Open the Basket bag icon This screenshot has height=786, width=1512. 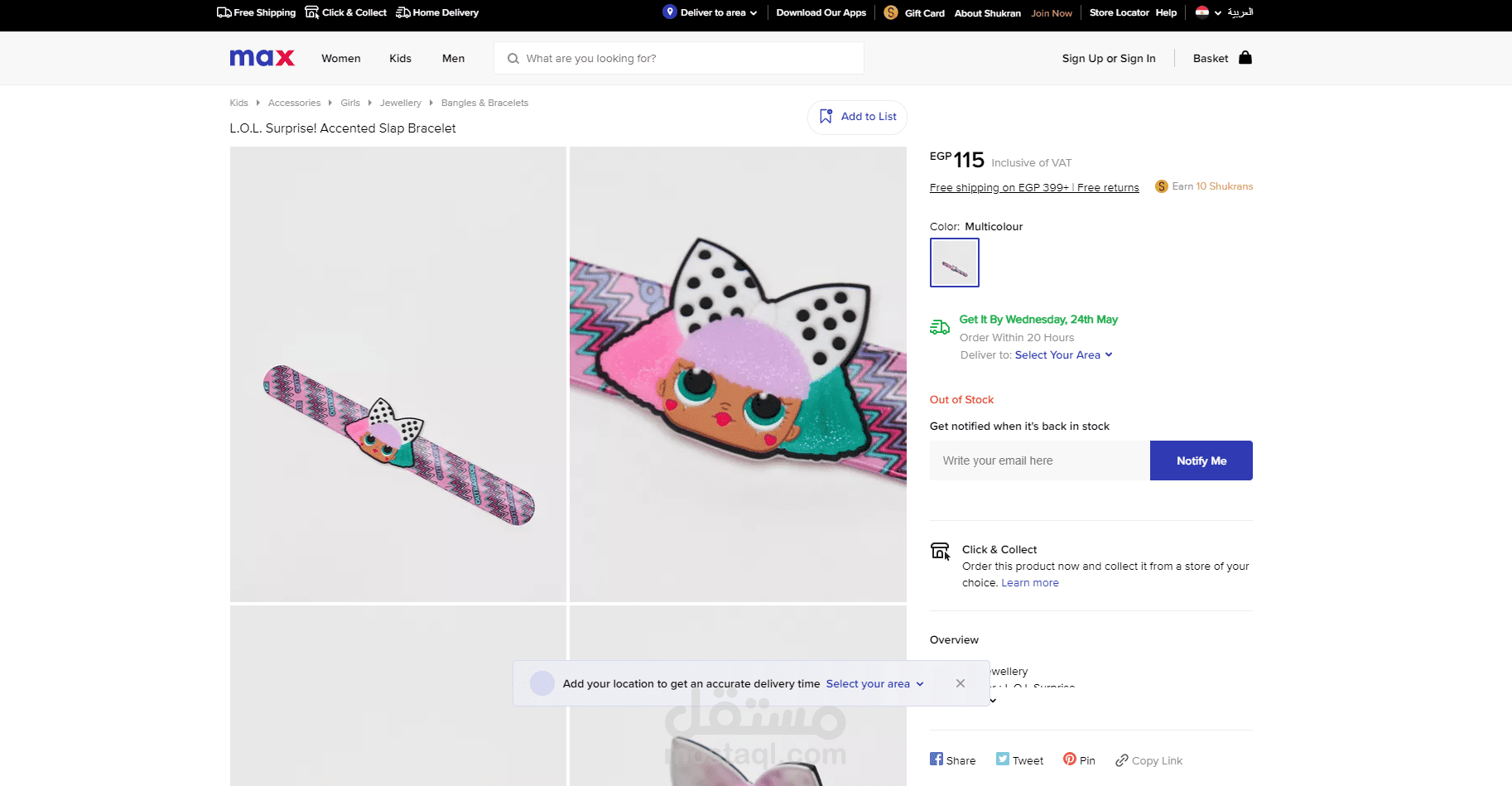1245,57
